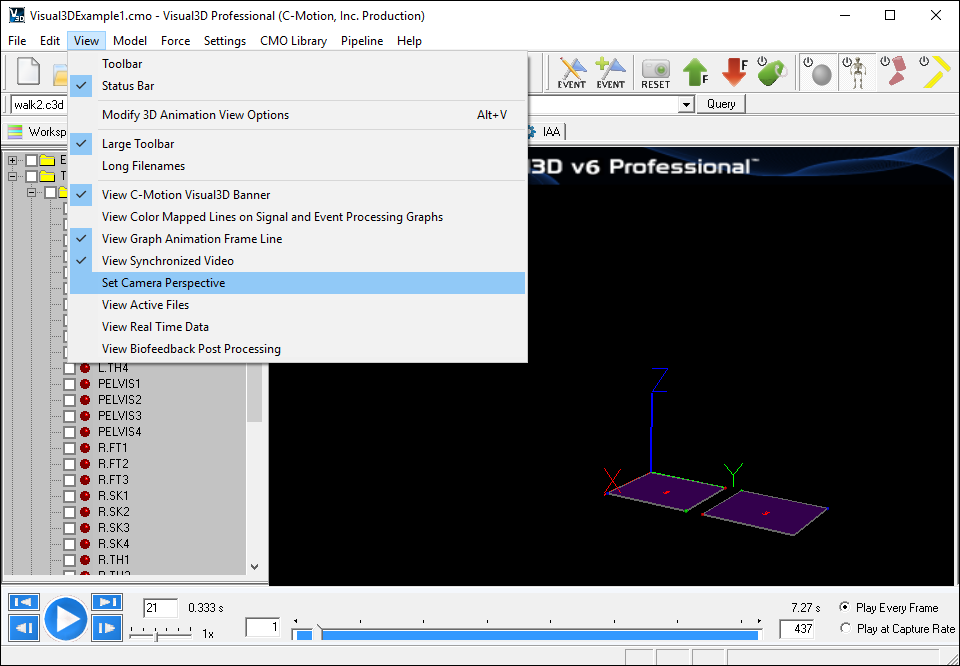This screenshot has width=960, height=666.
Task: Click the skeleton bones display icon
Action: click(855, 73)
